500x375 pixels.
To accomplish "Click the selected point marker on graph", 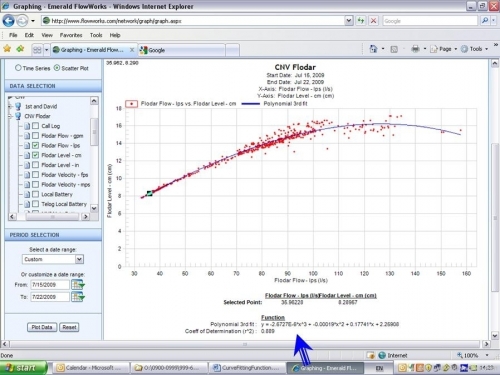I will (x=149, y=193).
